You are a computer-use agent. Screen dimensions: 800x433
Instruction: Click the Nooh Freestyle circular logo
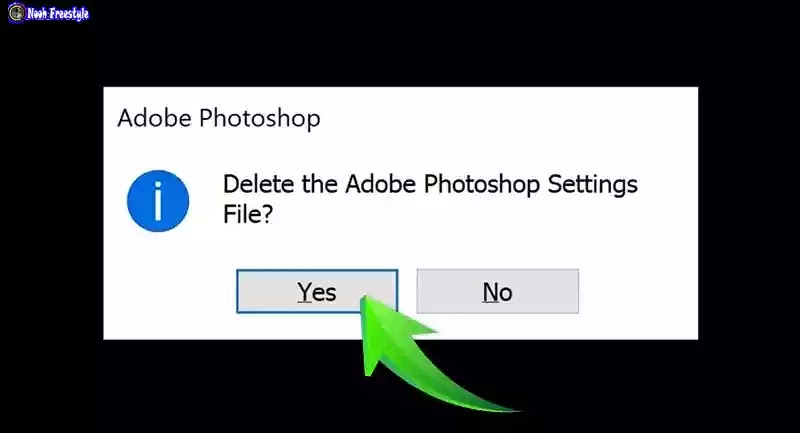pos(16,12)
